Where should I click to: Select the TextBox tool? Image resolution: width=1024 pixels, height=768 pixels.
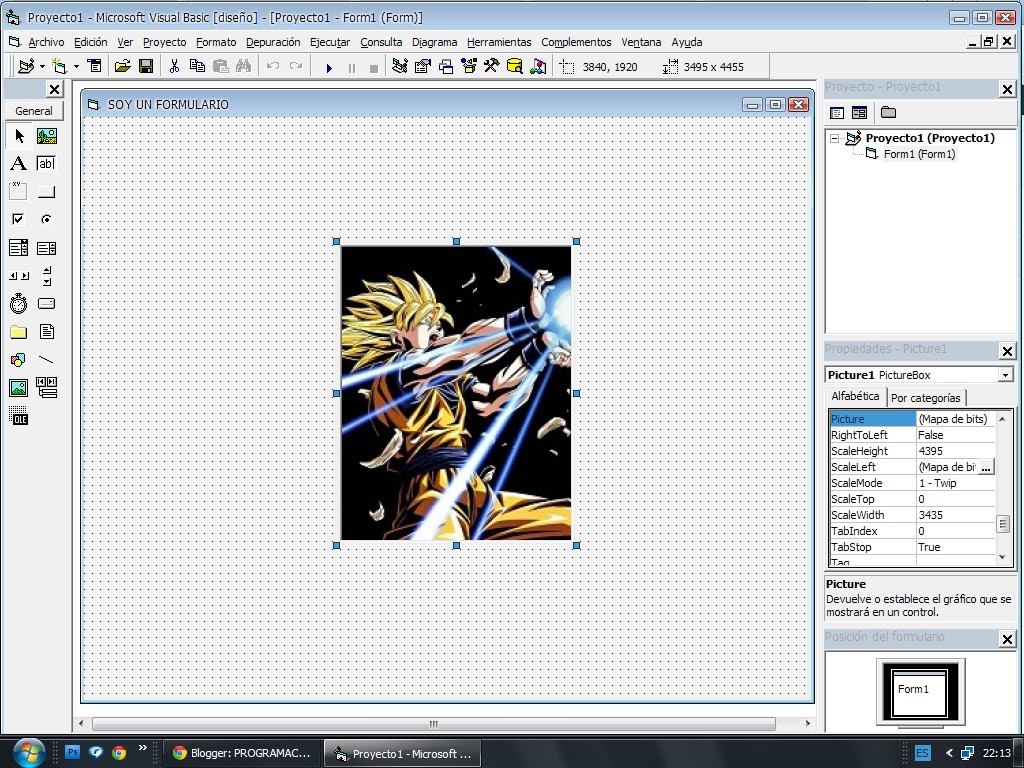[x=46, y=164]
